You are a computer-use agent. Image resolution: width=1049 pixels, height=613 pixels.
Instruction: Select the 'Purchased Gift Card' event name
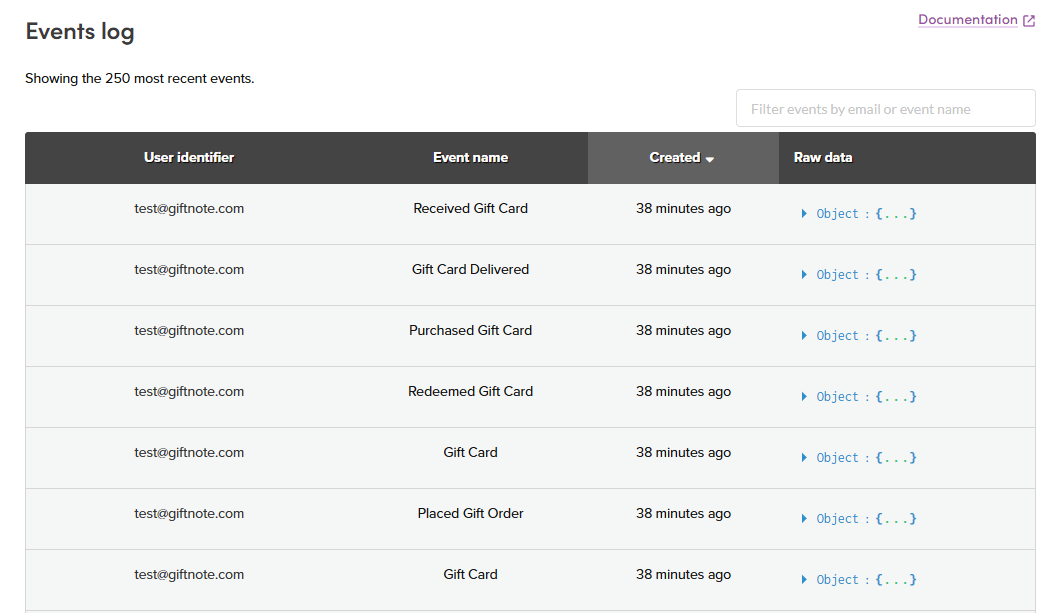[470, 330]
